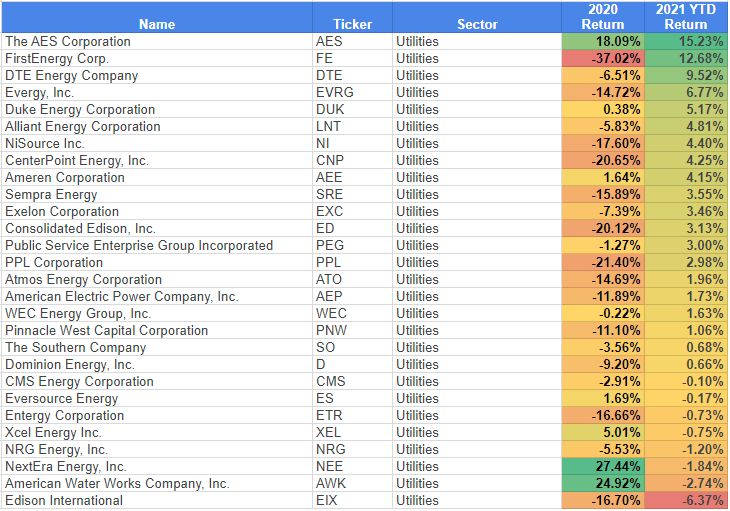730x511 pixels.
Task: Select the SRE ticker cell
Action: tap(352, 195)
